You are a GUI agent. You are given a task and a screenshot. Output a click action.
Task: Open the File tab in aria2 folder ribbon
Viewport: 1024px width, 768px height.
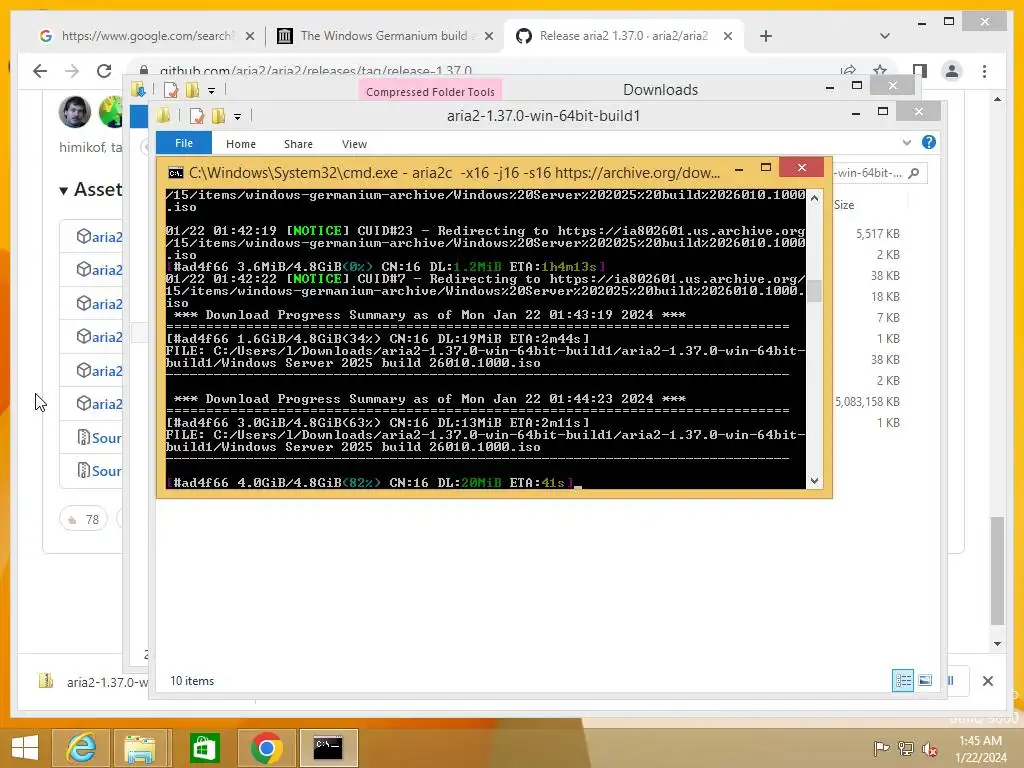(184, 143)
